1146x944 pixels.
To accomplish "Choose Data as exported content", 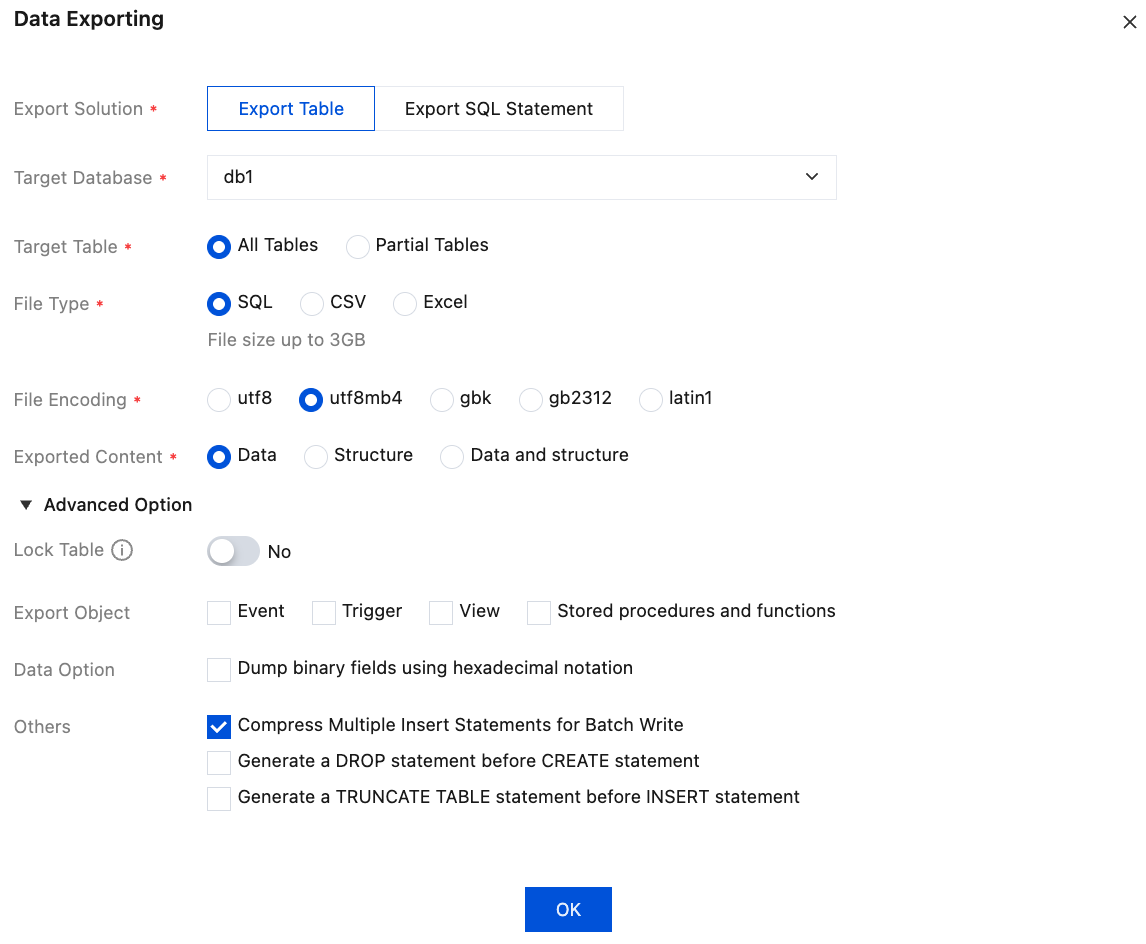I will pyautogui.click(x=219, y=457).
